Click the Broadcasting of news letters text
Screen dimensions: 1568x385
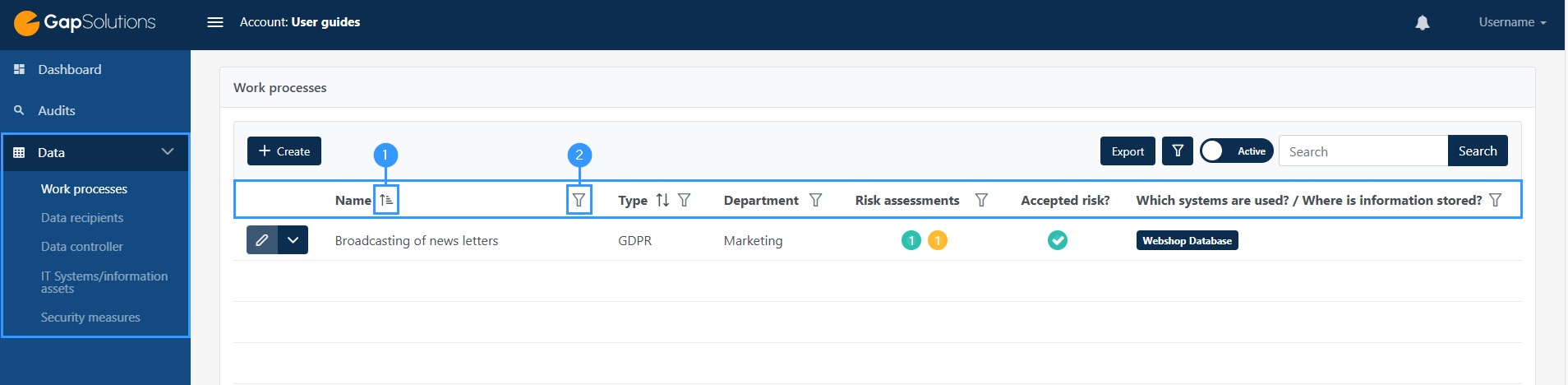point(417,241)
